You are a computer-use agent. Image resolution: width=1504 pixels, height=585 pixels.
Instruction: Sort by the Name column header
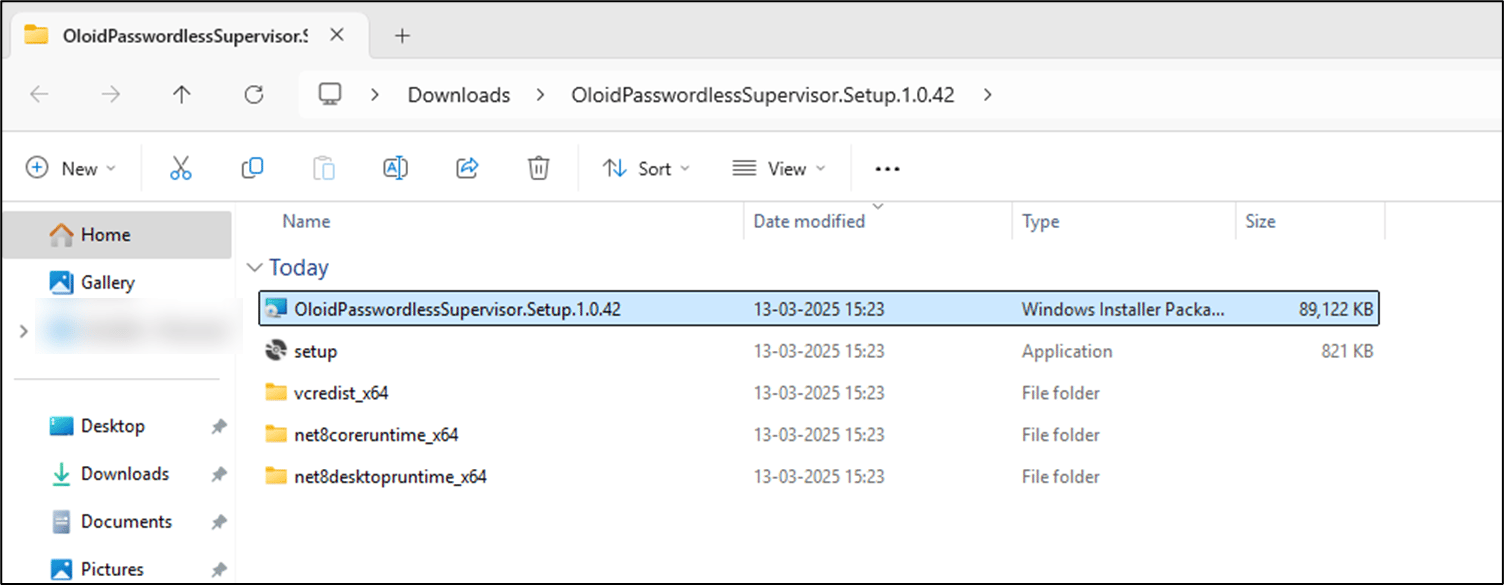click(306, 222)
